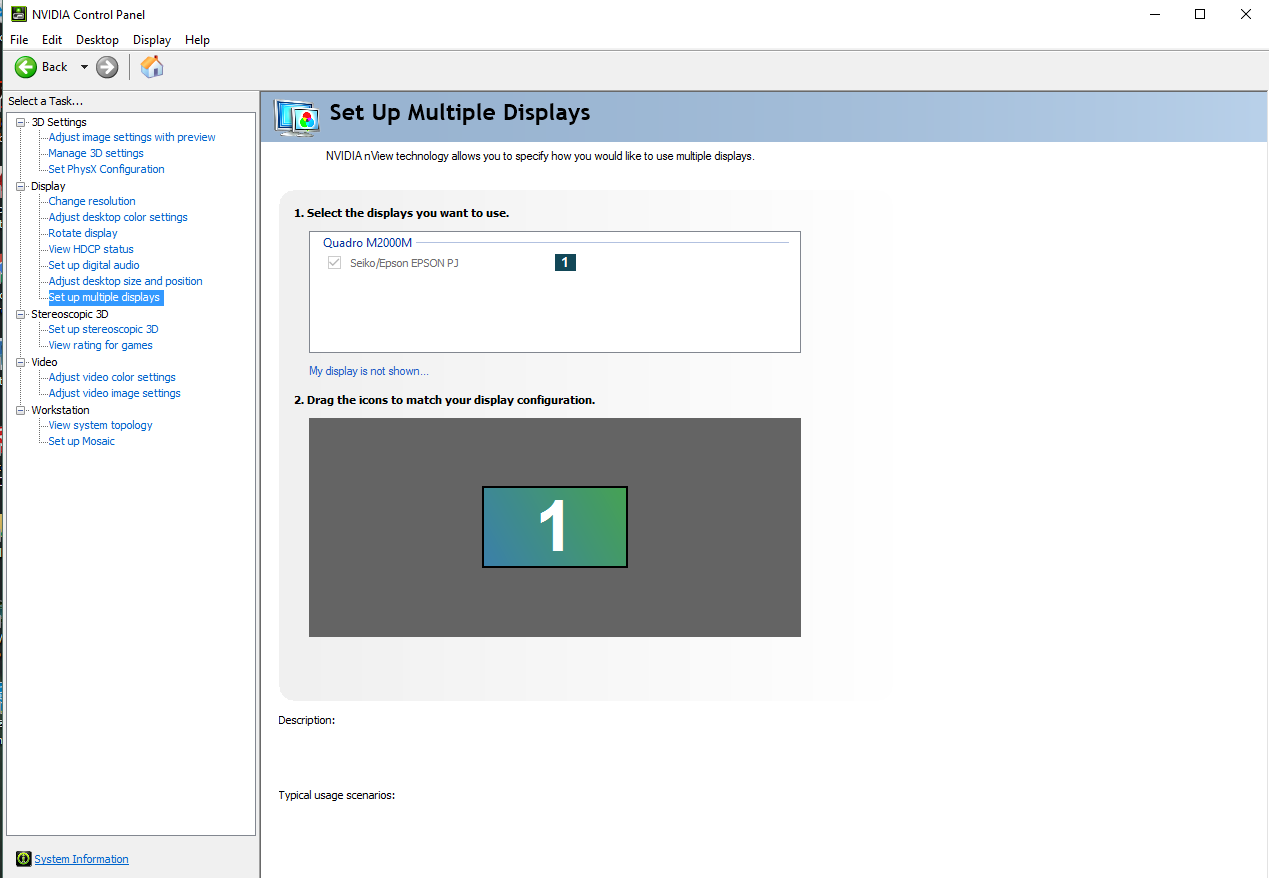The image size is (1269, 878).
Task: Select View rating for games
Action: tap(100, 345)
